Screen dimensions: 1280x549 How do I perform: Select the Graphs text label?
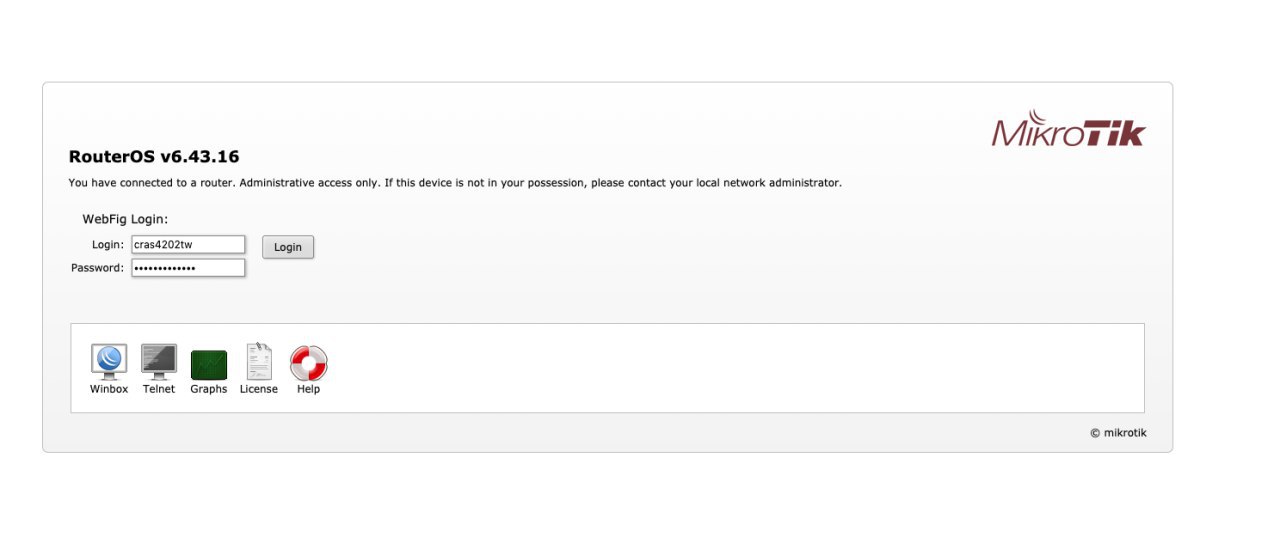click(x=209, y=389)
